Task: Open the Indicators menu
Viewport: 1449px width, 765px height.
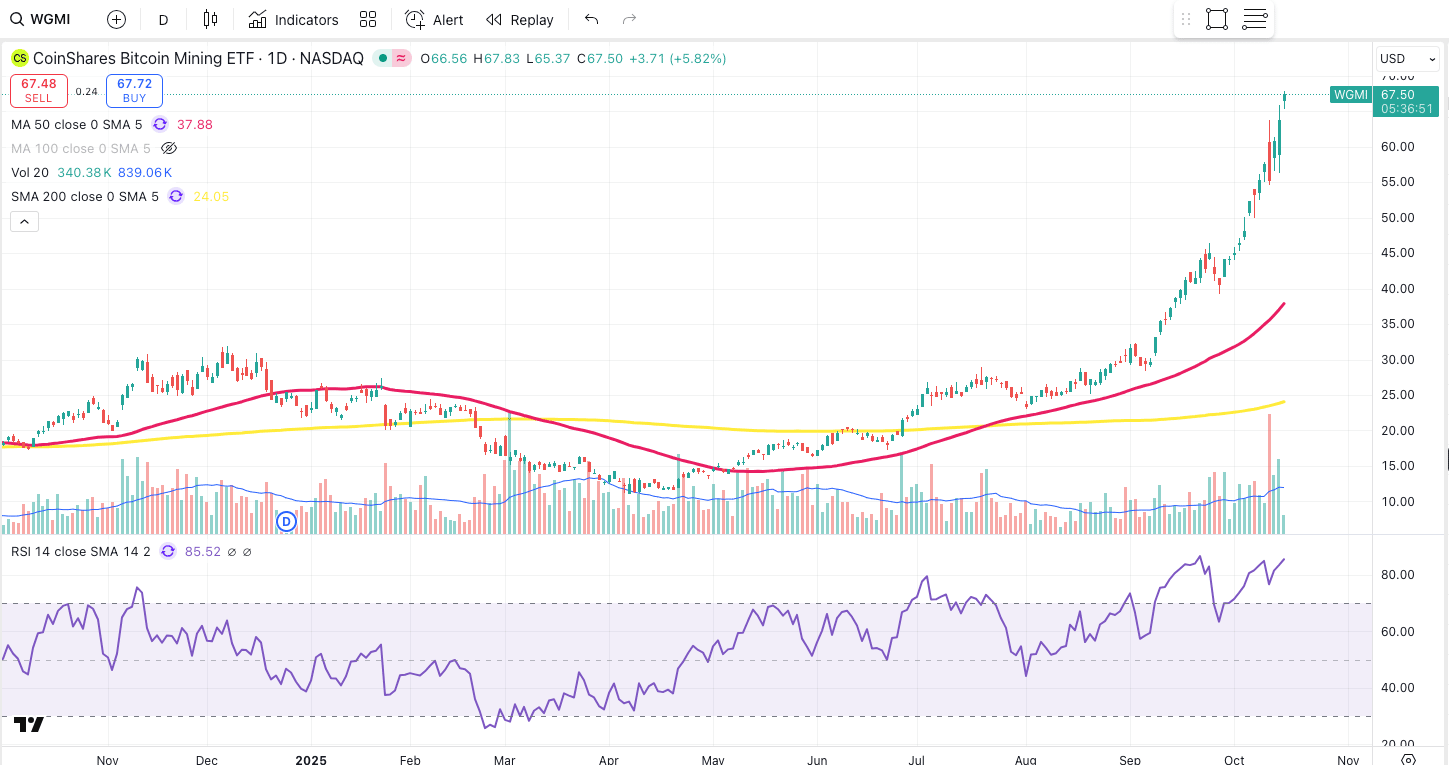Action: [294, 20]
